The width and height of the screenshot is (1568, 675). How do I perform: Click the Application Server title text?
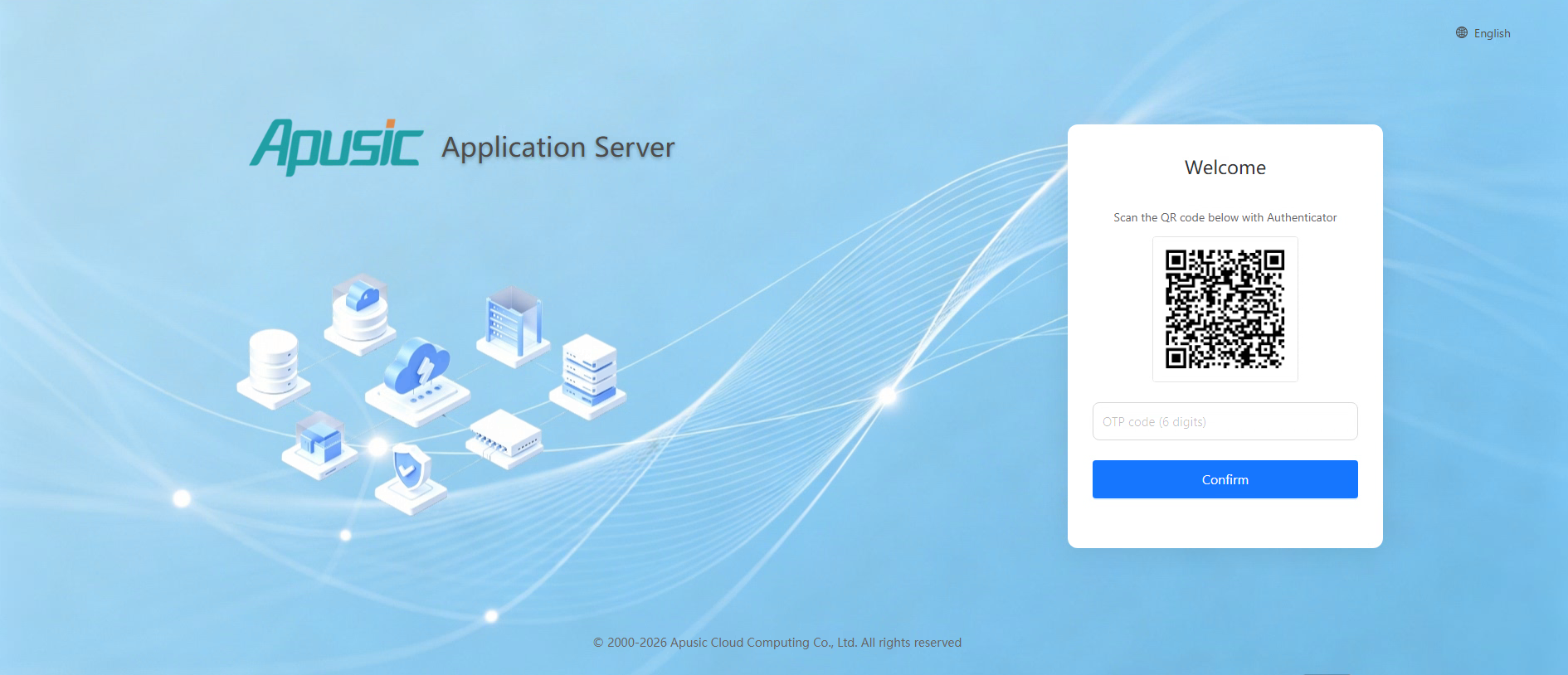point(558,148)
